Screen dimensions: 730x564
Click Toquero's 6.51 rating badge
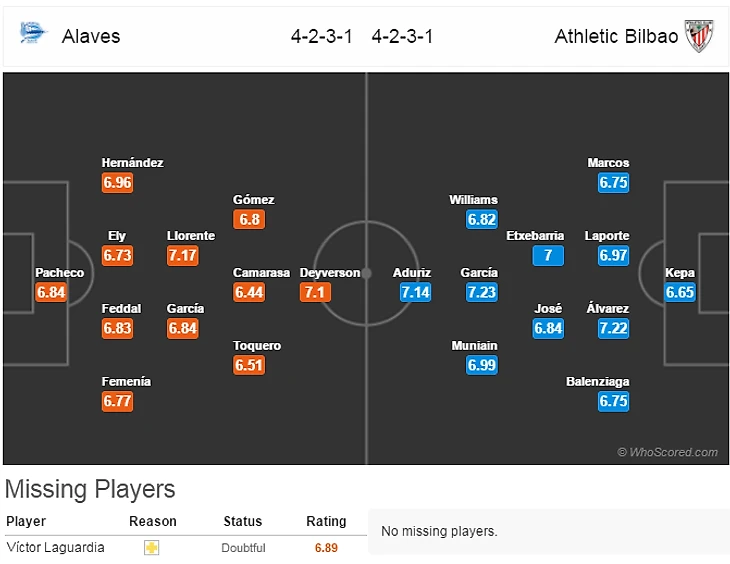(x=249, y=365)
